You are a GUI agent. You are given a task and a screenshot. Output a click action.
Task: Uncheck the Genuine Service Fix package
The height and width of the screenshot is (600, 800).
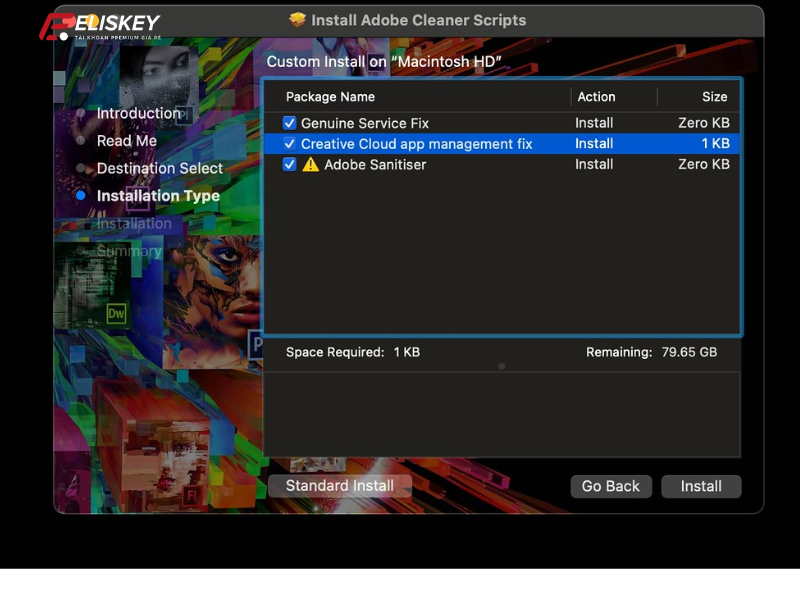point(290,122)
